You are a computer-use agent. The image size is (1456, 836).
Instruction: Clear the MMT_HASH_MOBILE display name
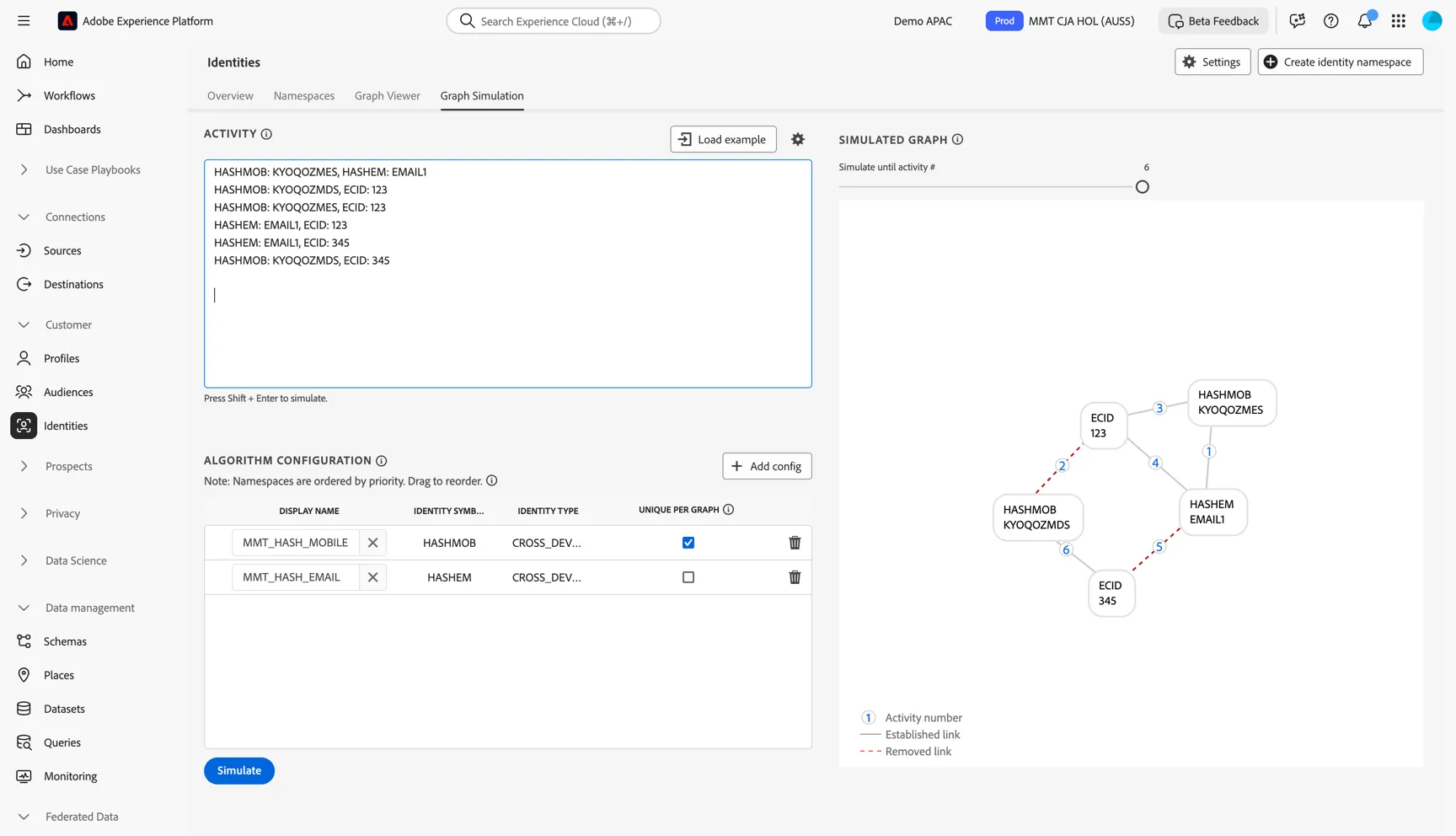click(x=372, y=543)
